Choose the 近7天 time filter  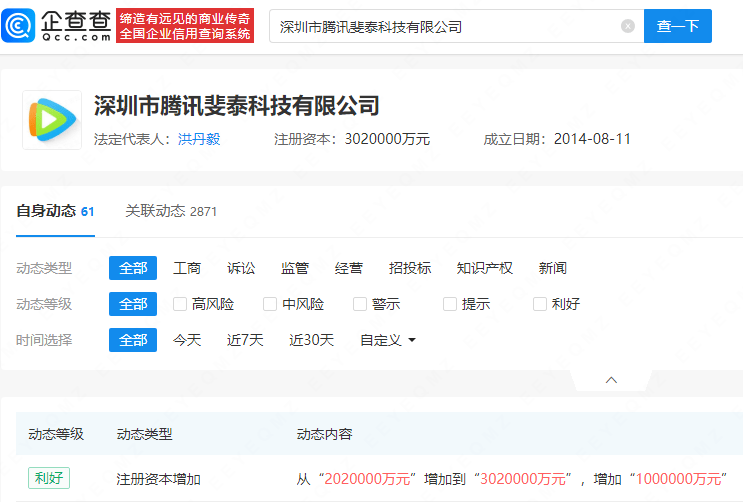point(245,340)
